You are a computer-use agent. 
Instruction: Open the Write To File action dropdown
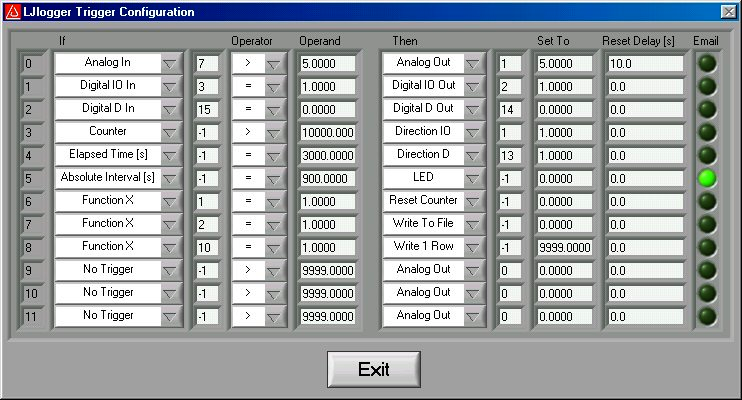coord(473,225)
